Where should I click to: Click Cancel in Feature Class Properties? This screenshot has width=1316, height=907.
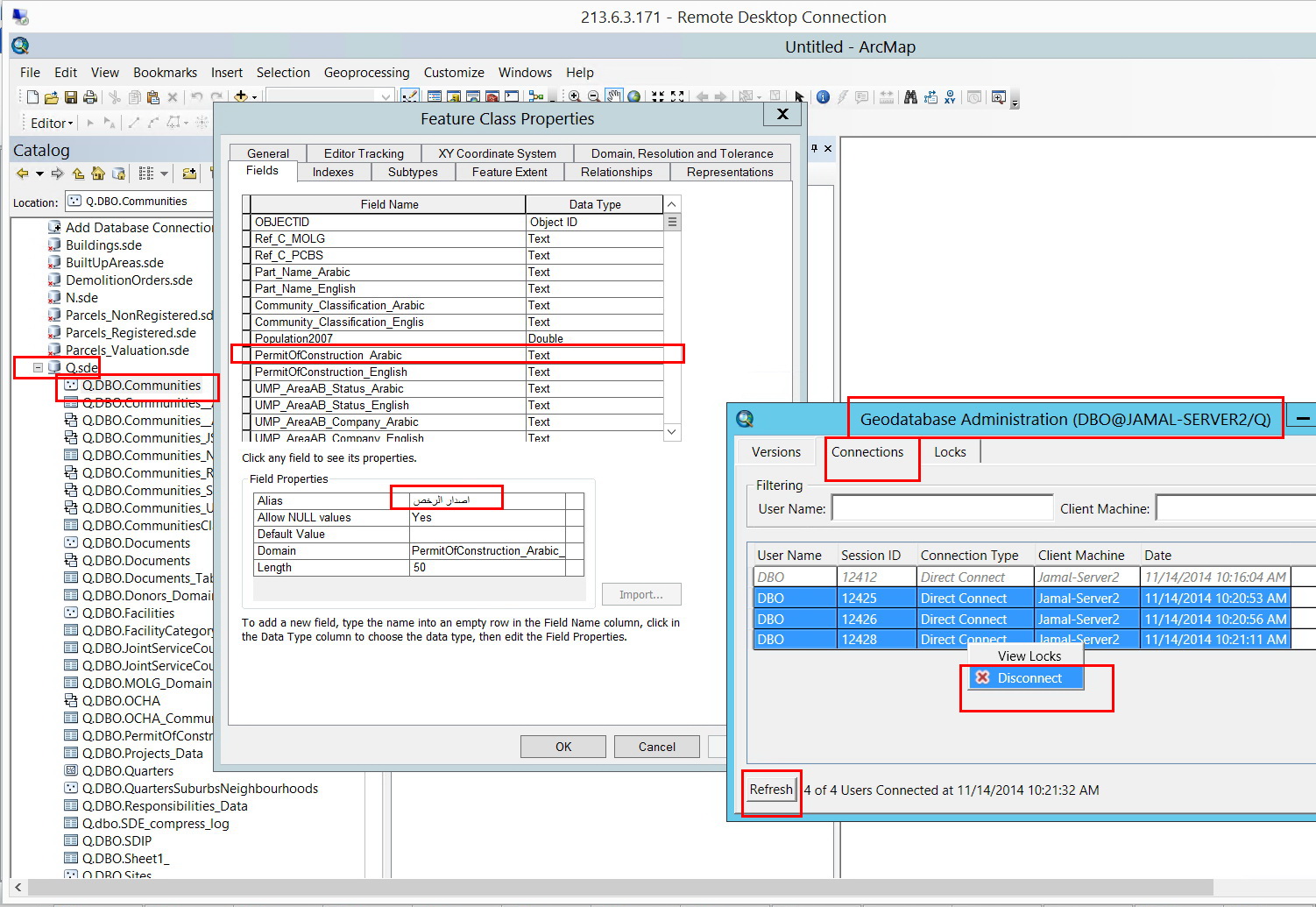point(657,747)
